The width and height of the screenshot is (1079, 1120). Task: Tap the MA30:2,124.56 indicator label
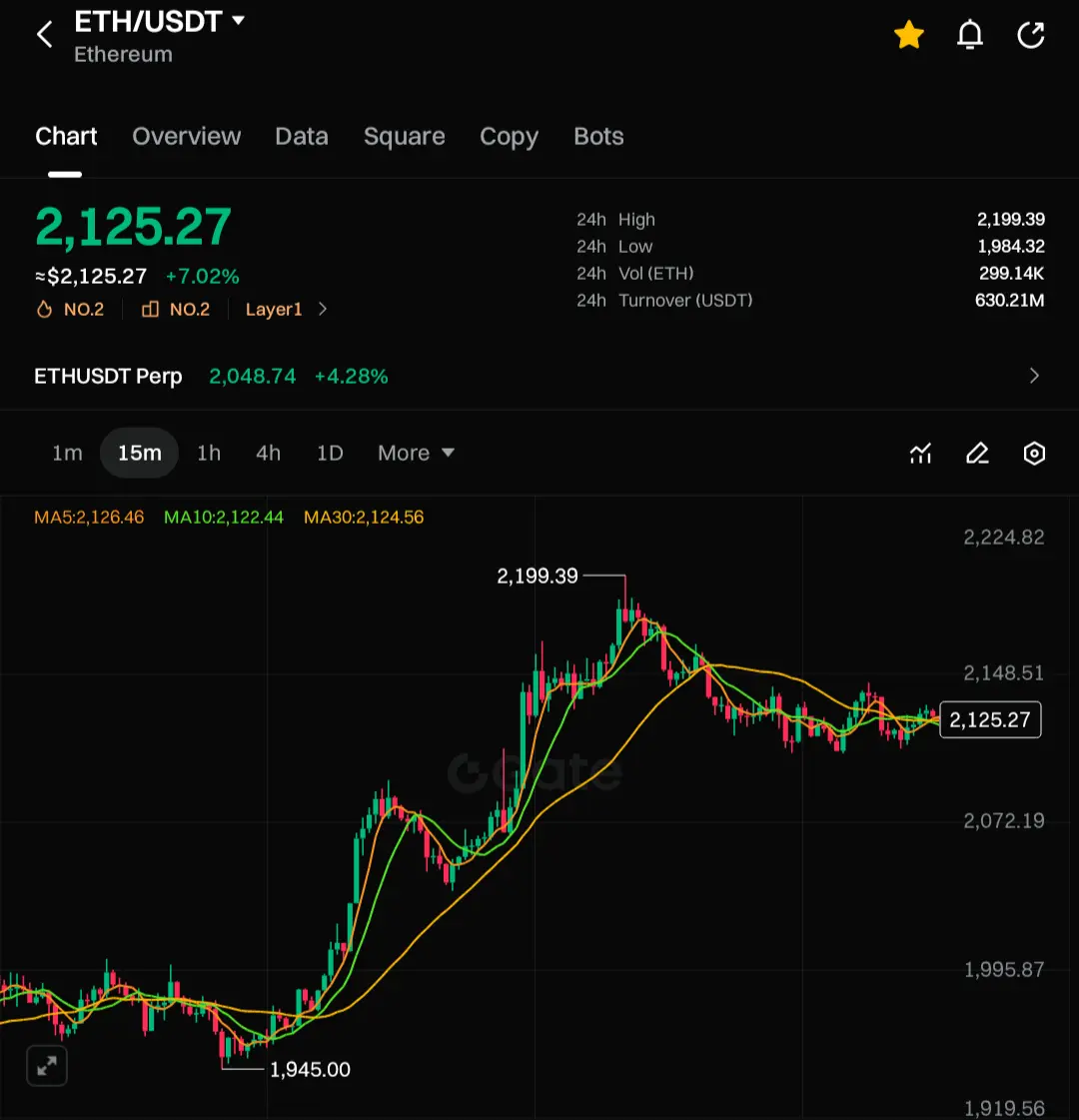click(x=364, y=518)
